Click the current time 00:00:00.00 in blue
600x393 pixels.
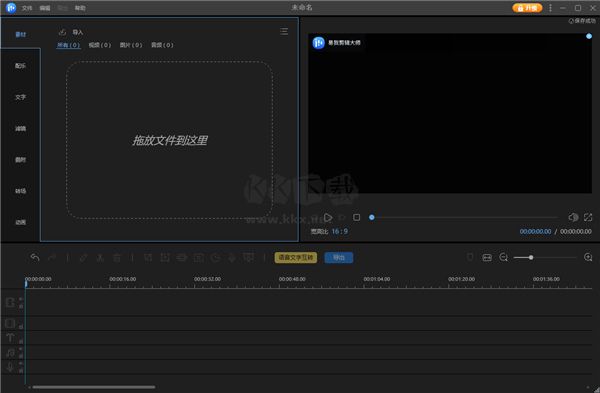[535, 232]
